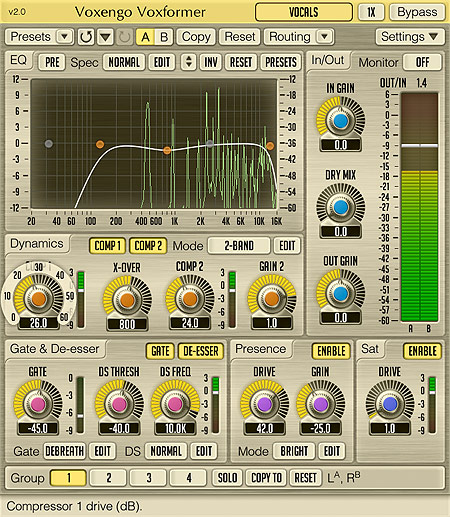Click the DRY MIX knob

[340, 207]
